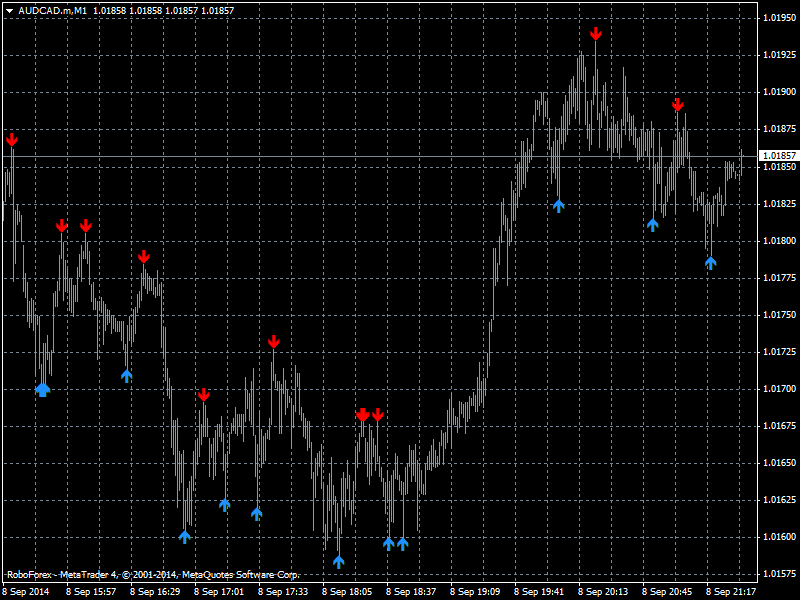Click the 1.01675 price scale label
Viewport: 800px width, 600px height.
tap(779, 426)
